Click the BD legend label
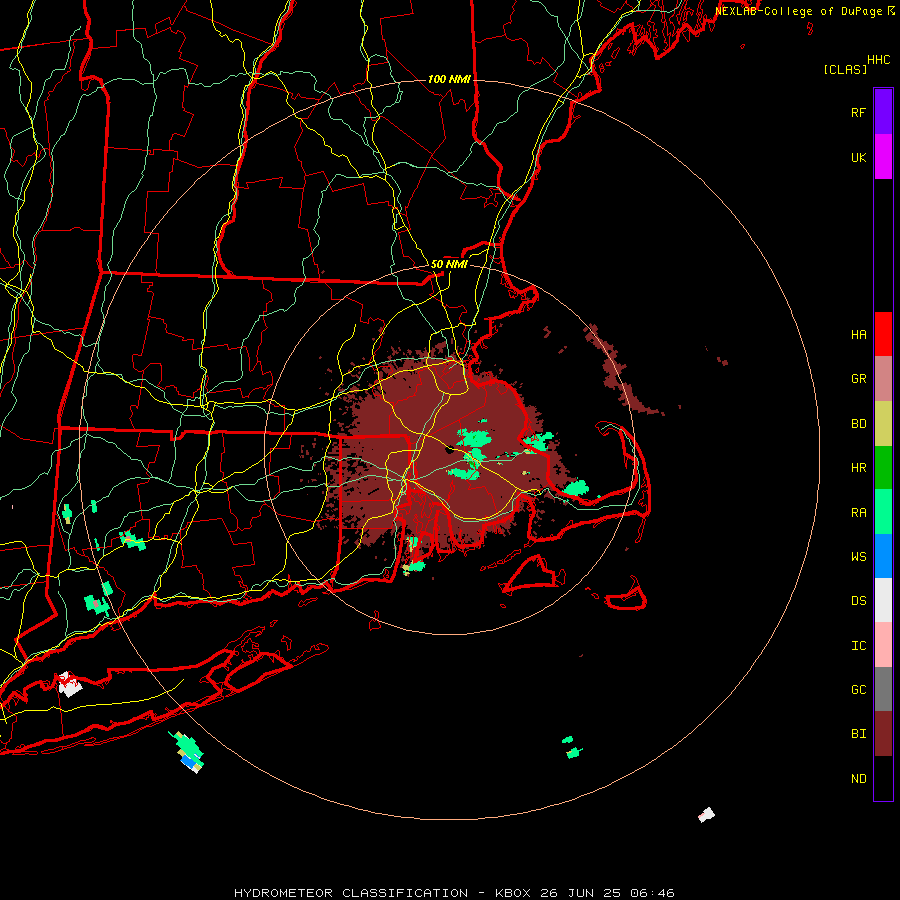900x900 pixels. pyautogui.click(x=858, y=424)
